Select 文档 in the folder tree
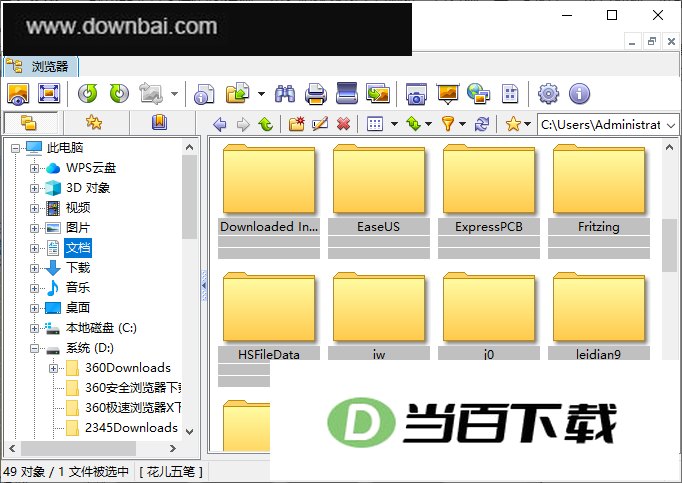The height and width of the screenshot is (483, 682). pos(78,248)
